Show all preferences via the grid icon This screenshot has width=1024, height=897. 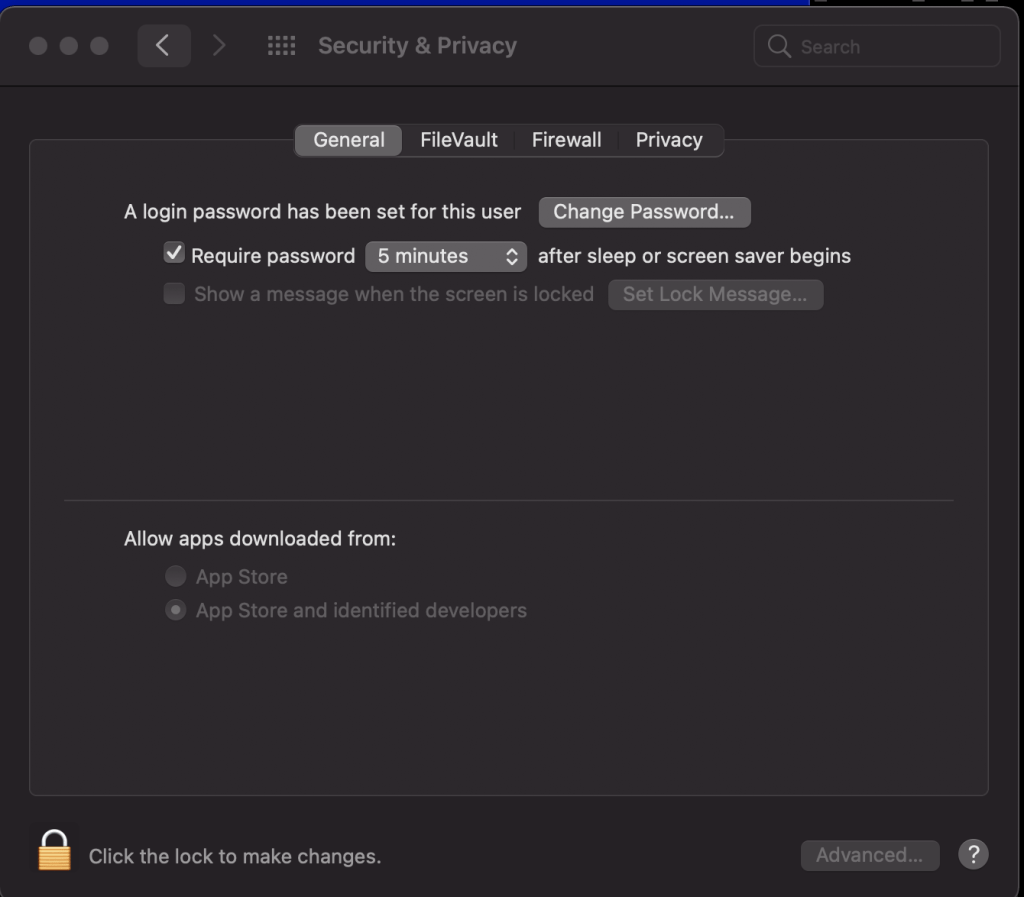tap(281, 46)
